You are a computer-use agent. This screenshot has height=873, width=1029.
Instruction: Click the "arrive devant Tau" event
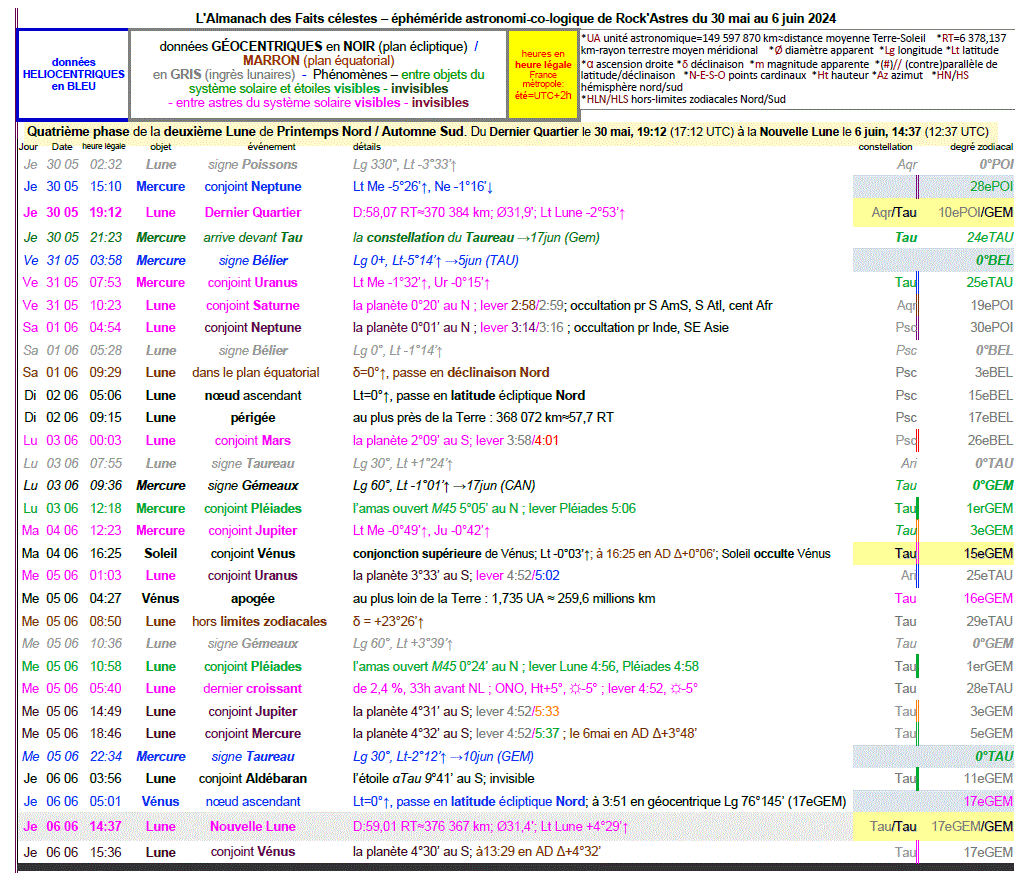point(253,237)
